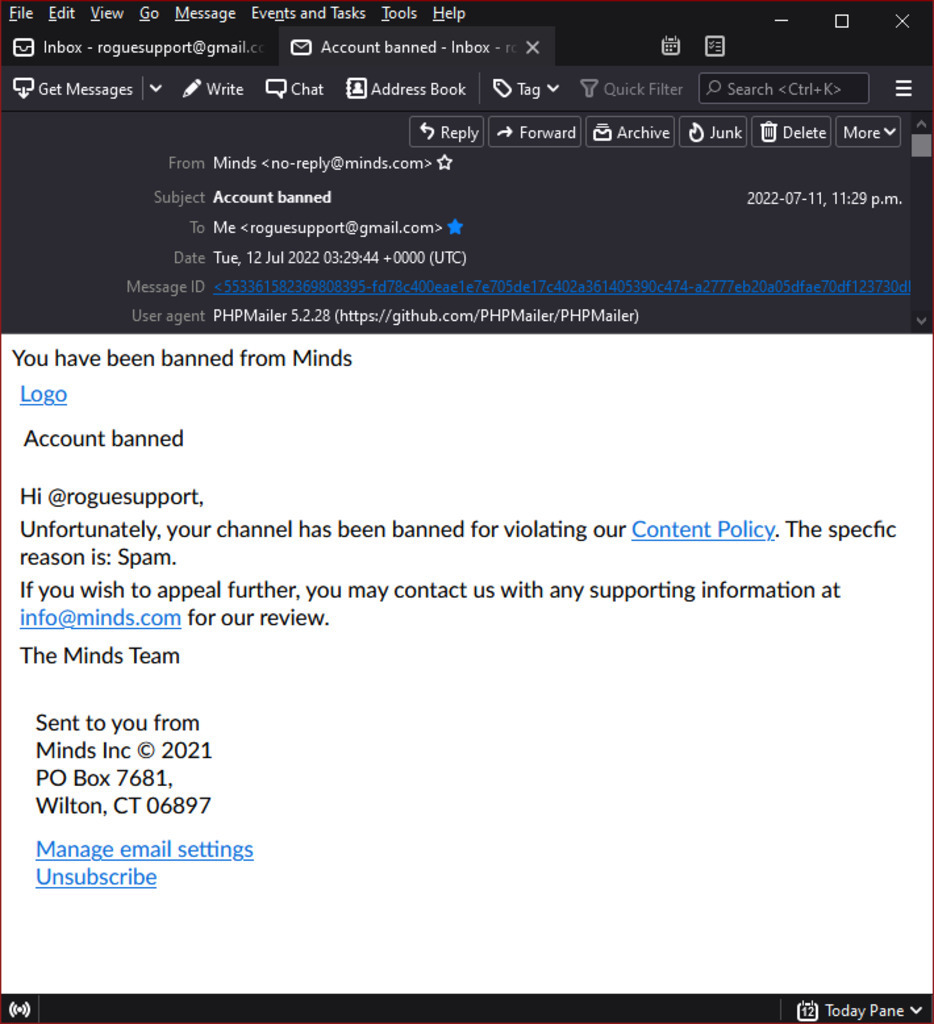Click in the Search field
This screenshot has width=934, height=1024.
[x=783, y=89]
